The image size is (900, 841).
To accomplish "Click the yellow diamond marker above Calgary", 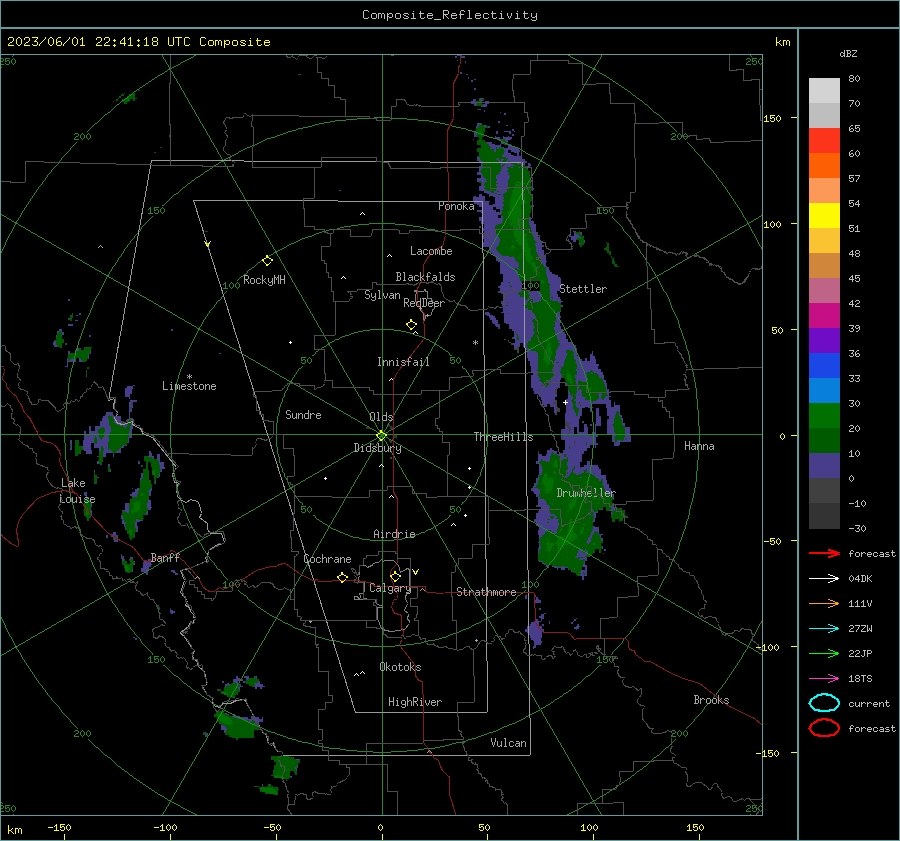I will click(395, 576).
